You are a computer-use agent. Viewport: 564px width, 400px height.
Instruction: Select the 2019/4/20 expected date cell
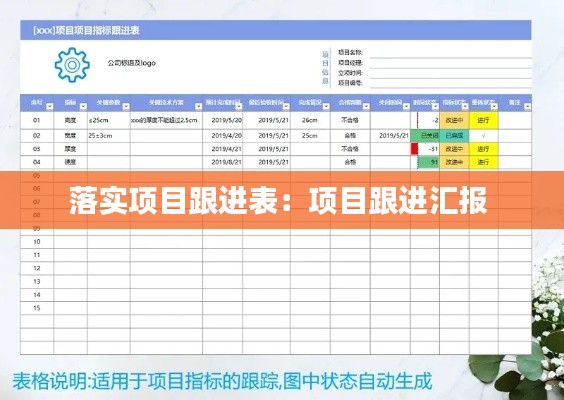click(223, 136)
